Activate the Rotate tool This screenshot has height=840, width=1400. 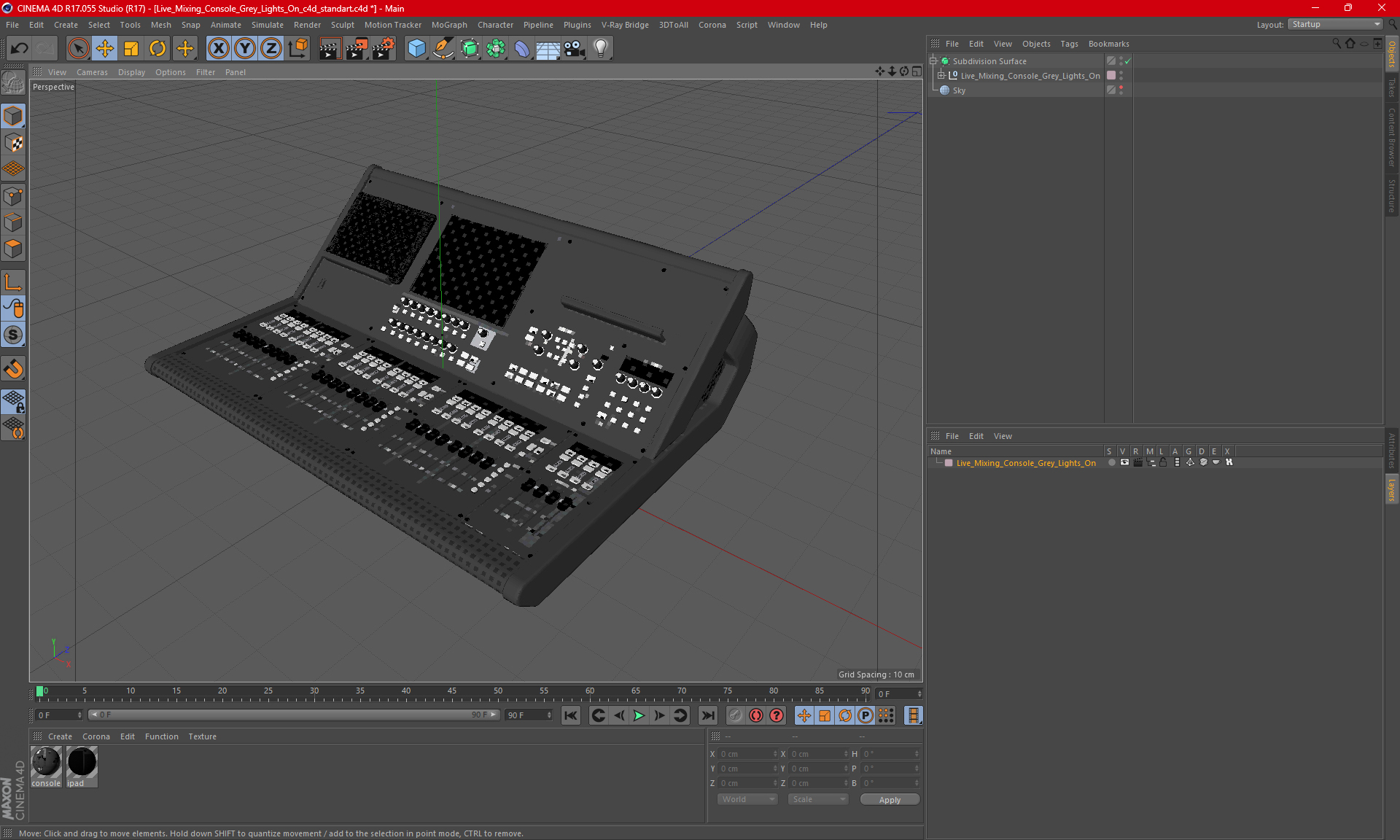click(157, 48)
